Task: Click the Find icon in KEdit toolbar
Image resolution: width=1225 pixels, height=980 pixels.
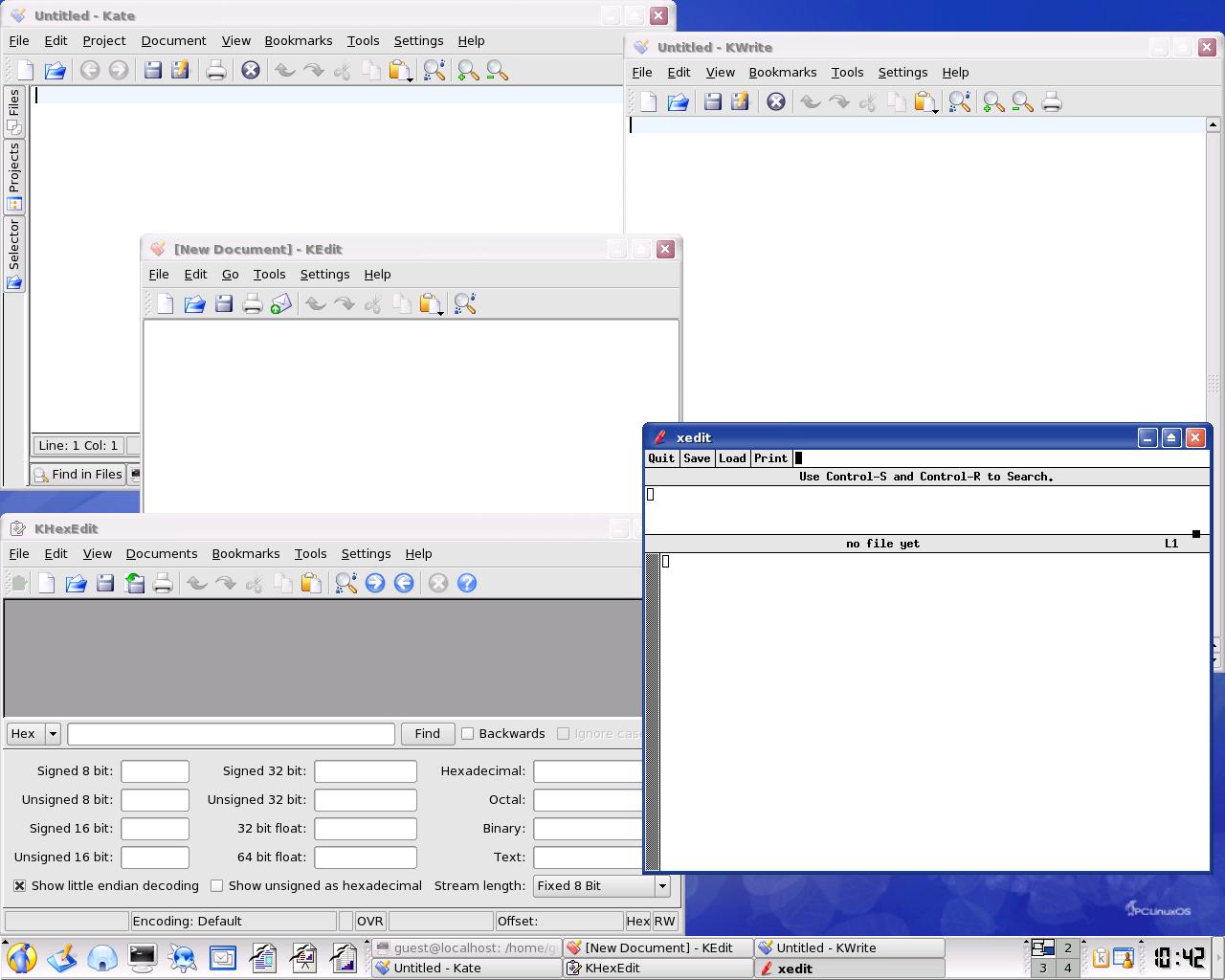Action: tap(465, 303)
